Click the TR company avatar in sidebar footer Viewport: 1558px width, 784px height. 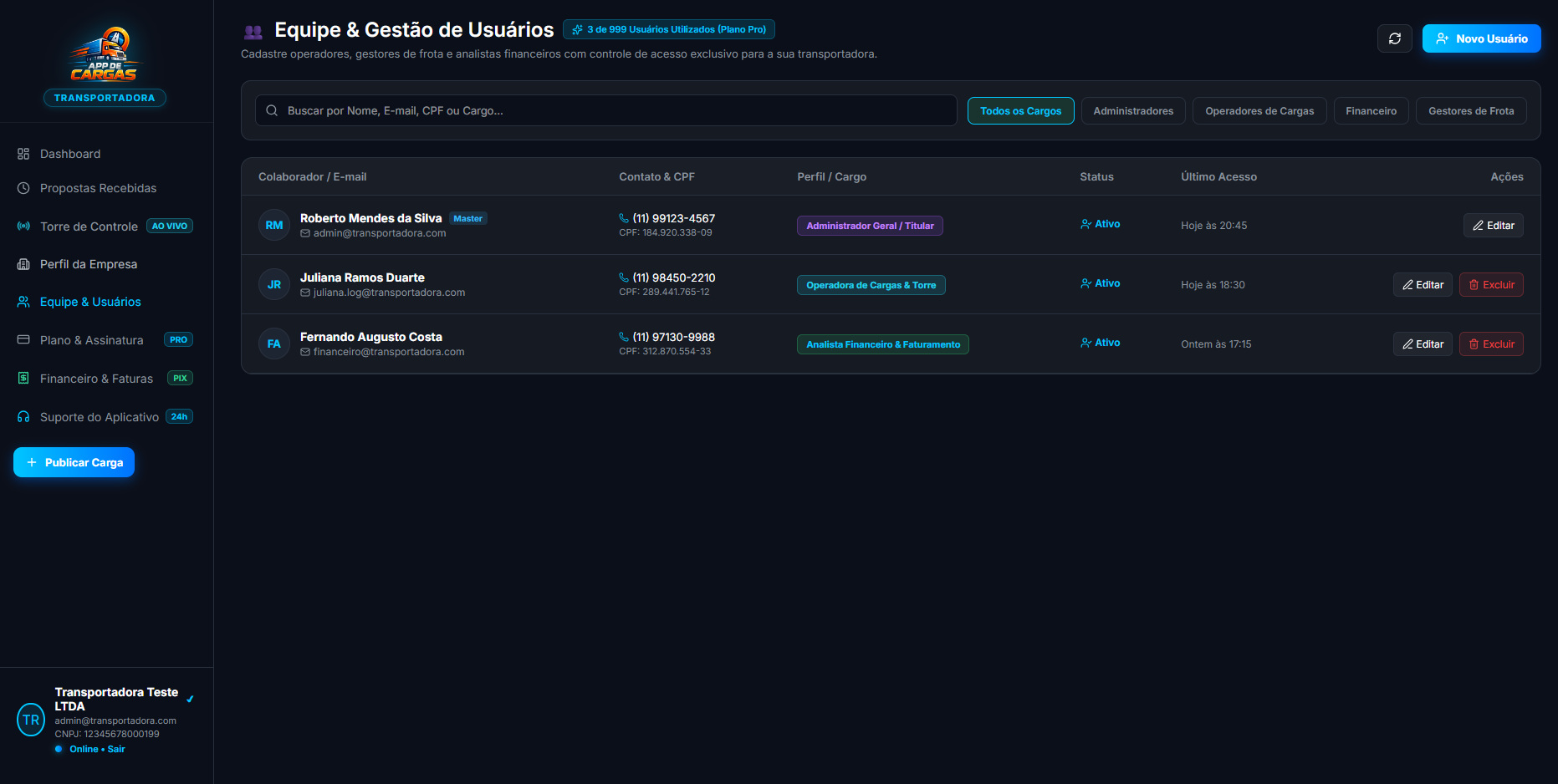(x=31, y=720)
